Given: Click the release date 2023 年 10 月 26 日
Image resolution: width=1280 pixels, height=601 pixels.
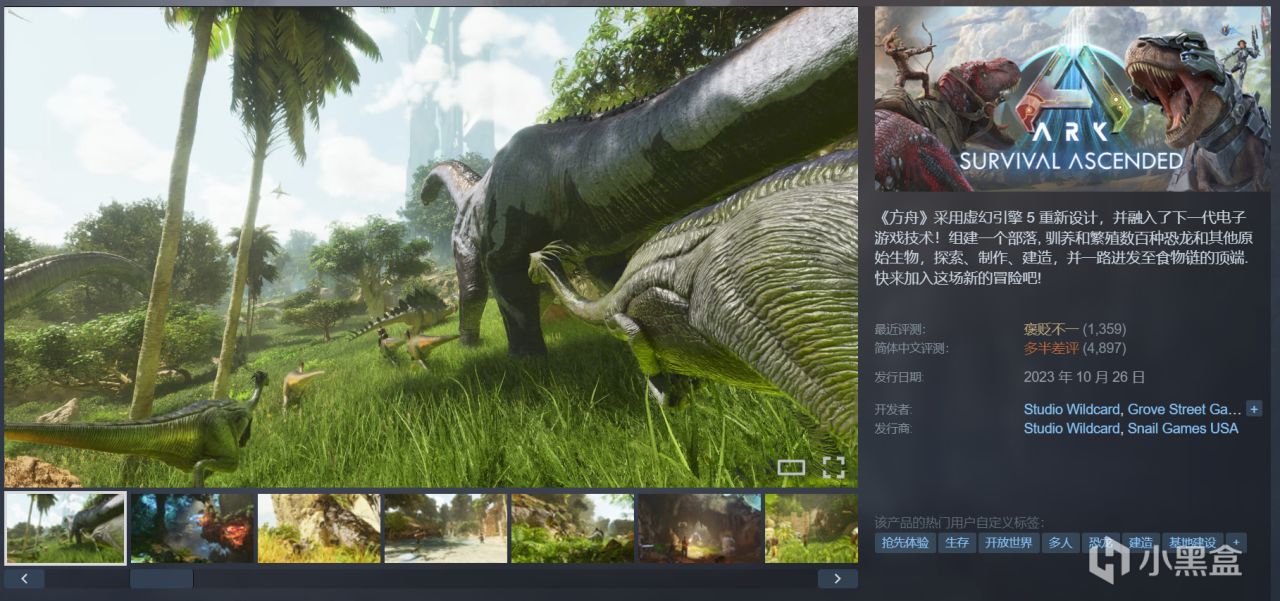Looking at the screenshot, I should (x=1084, y=377).
